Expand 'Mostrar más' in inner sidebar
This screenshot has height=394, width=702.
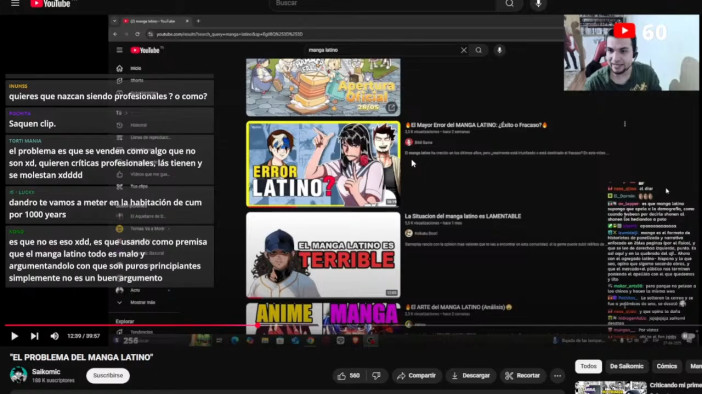(x=136, y=302)
